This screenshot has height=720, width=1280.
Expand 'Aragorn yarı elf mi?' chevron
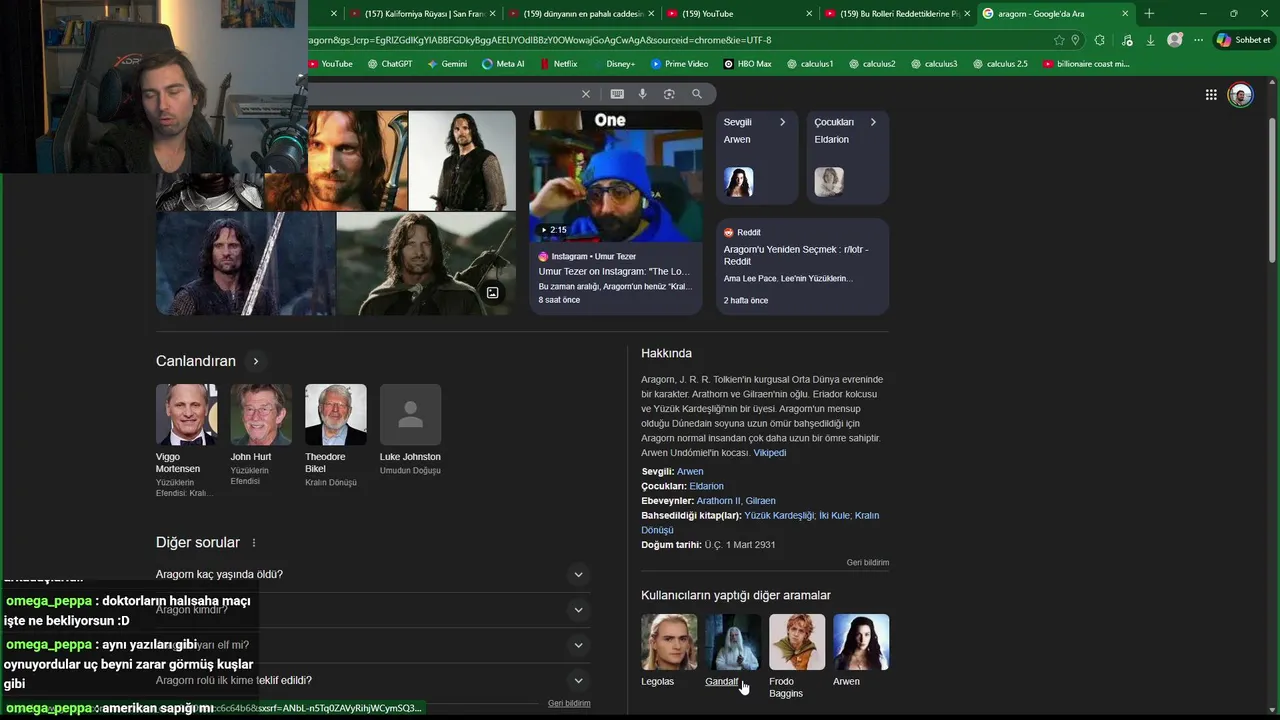(578, 645)
